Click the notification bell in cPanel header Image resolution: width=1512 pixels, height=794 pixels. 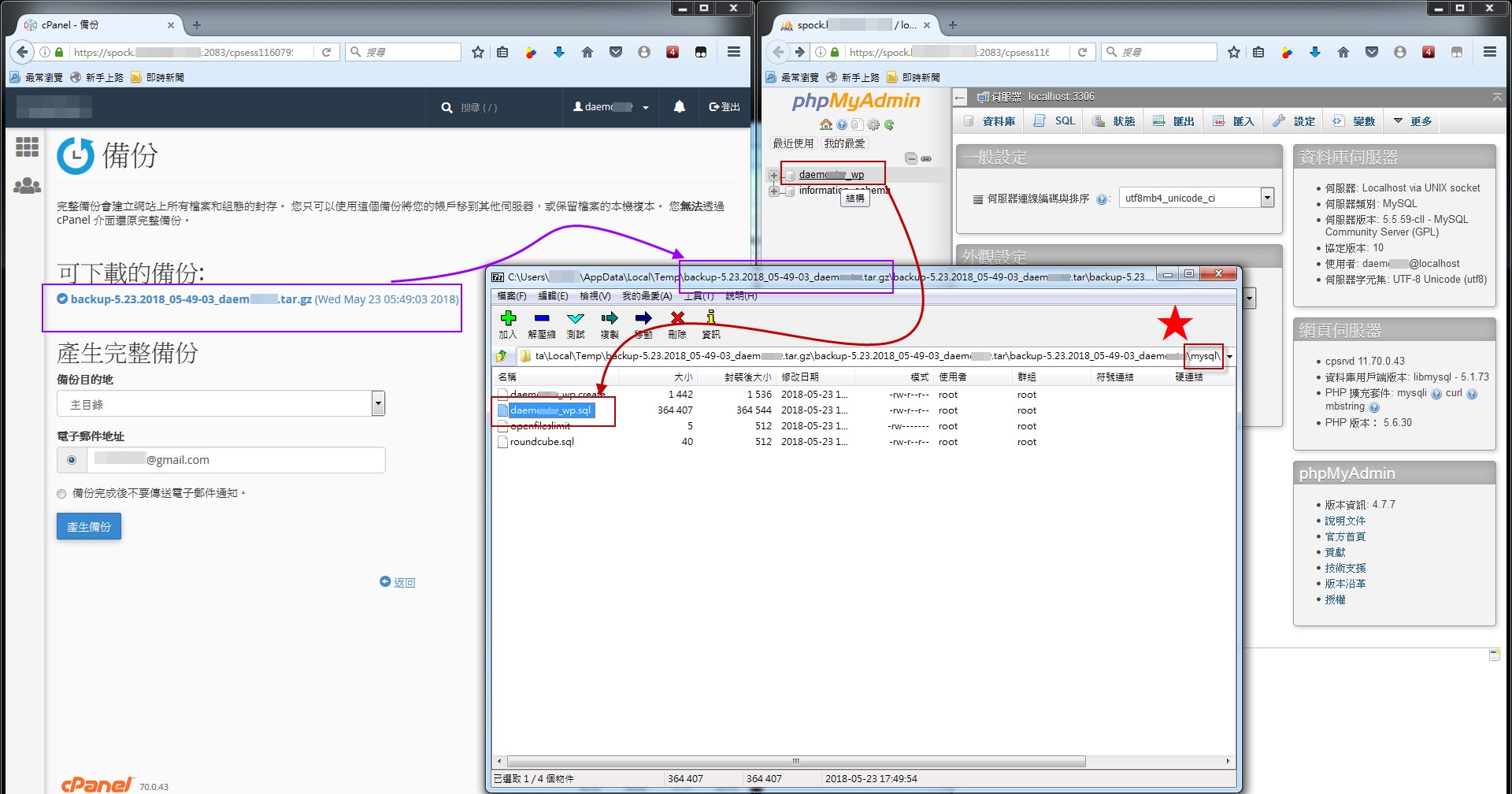679,107
